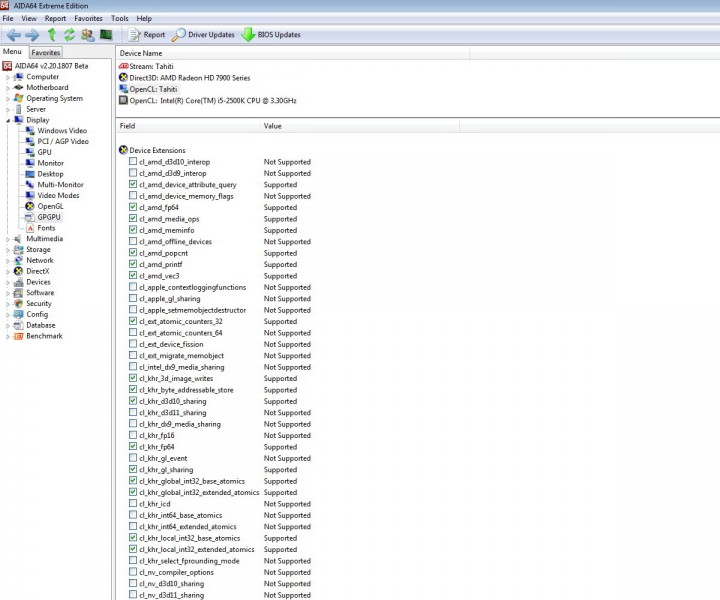Switch to the Favorites tab in sidebar
The height and width of the screenshot is (600, 720).
tap(45, 52)
